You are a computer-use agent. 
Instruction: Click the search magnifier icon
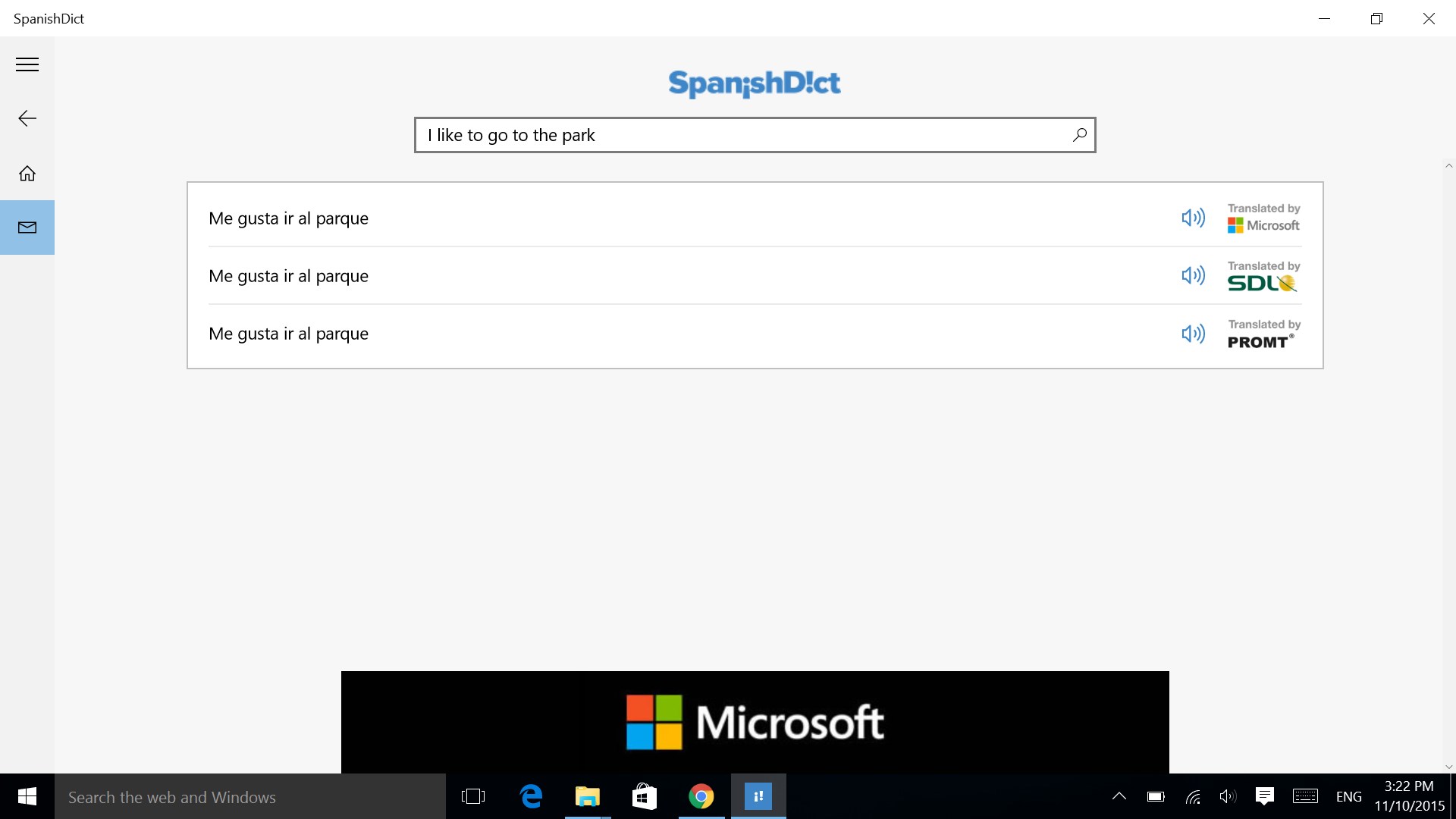(1078, 135)
